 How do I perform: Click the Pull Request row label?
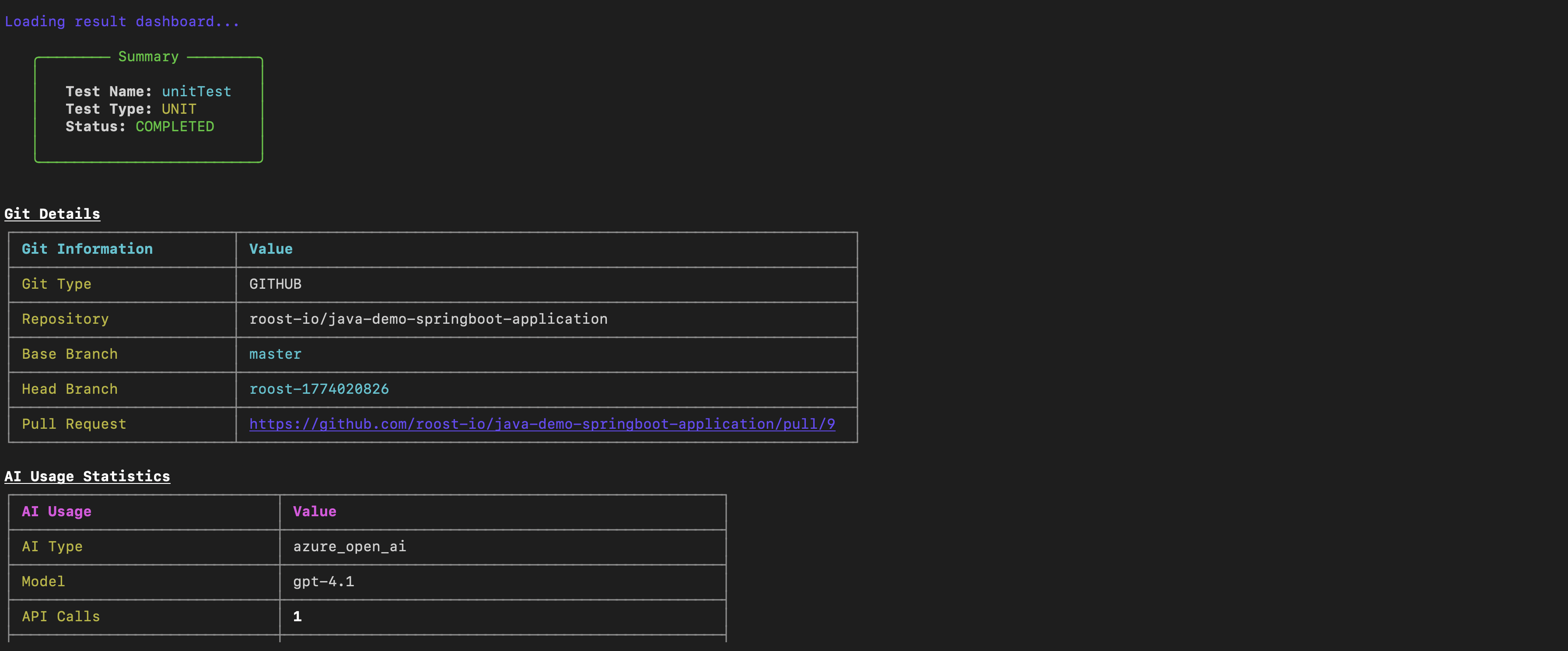pyautogui.click(x=73, y=424)
